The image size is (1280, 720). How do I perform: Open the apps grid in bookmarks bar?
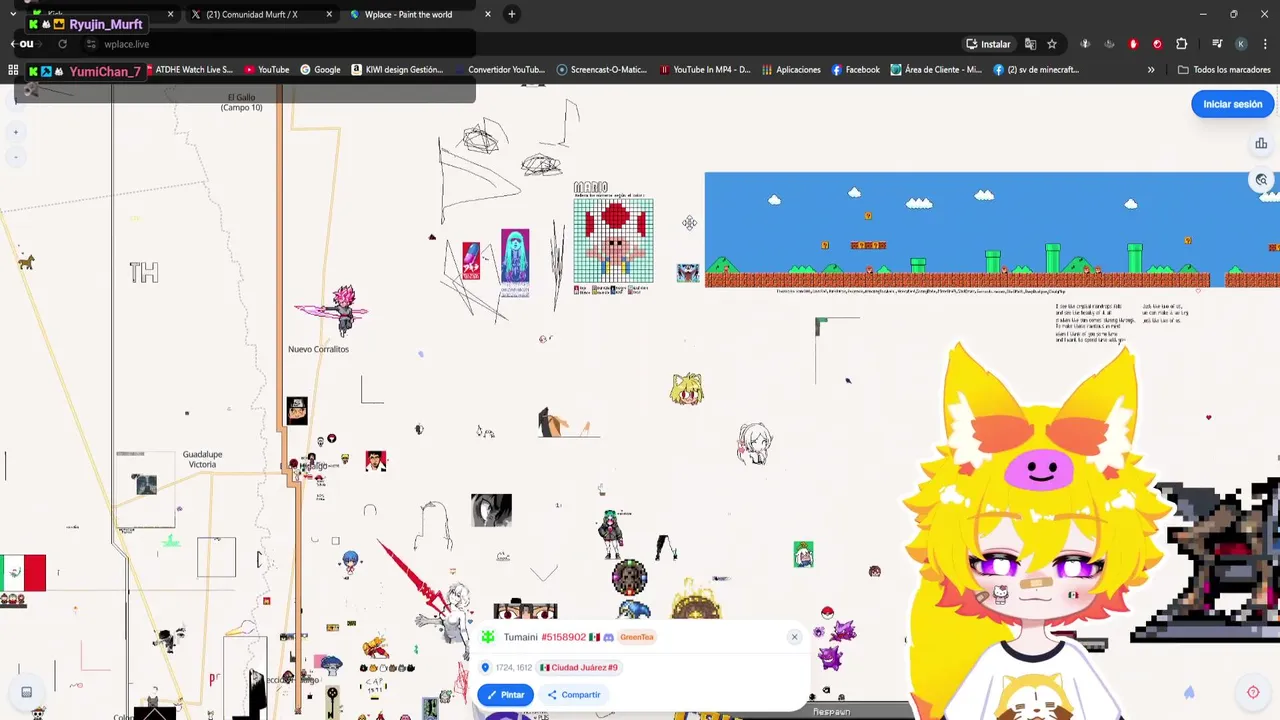point(13,70)
